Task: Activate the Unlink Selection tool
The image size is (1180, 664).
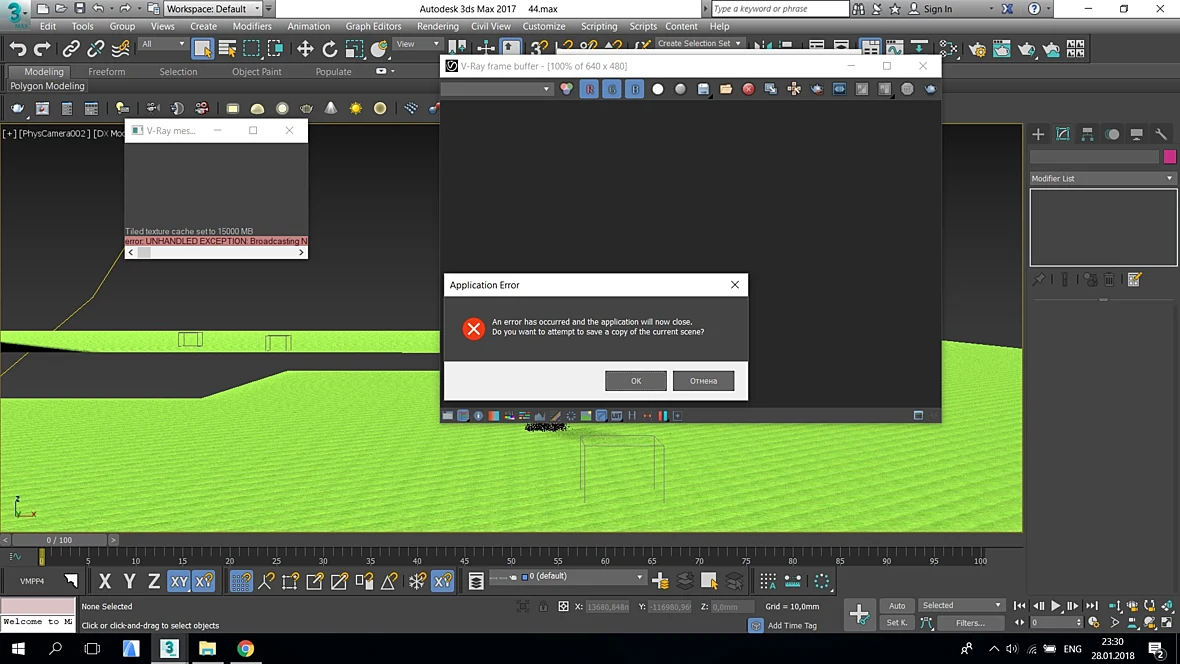Action: point(96,49)
